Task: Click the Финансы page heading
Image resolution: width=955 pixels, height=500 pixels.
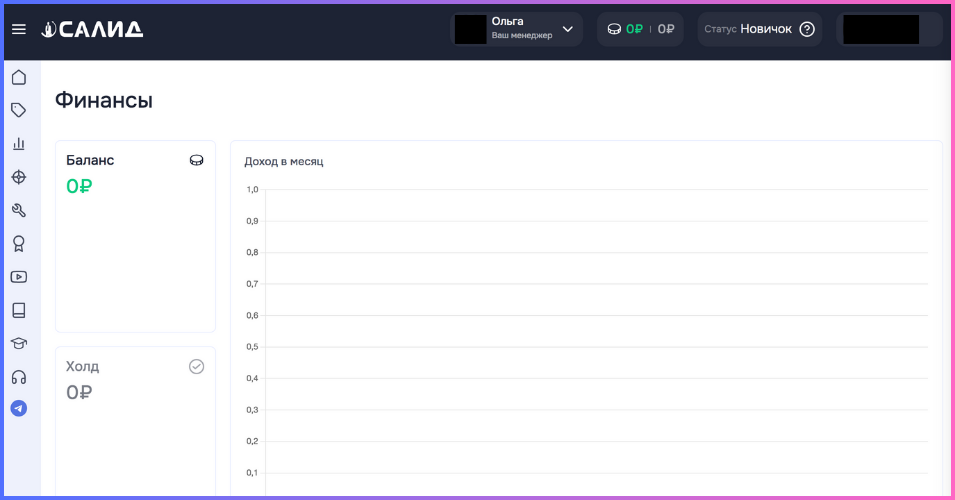Action: (x=104, y=100)
